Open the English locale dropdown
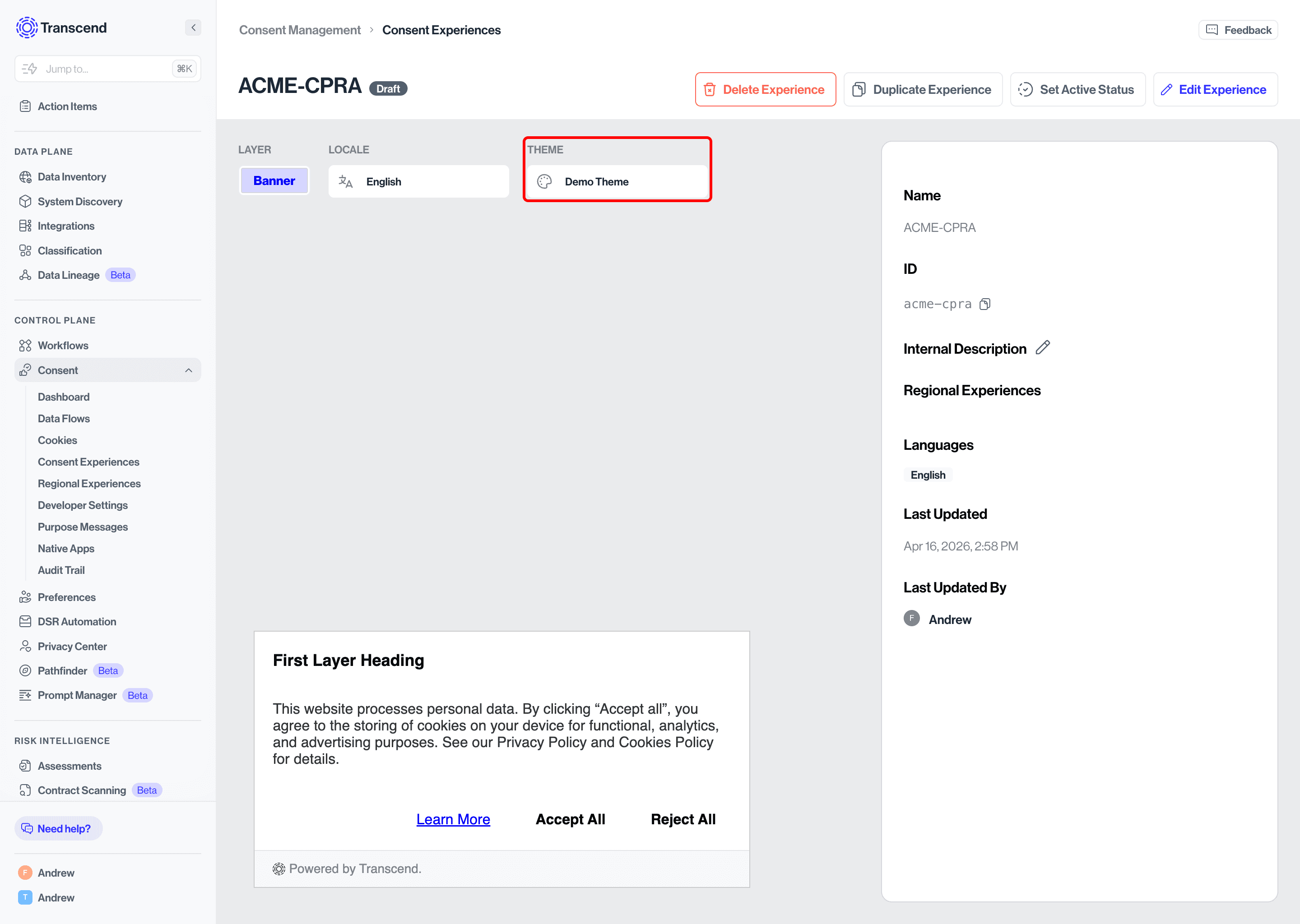Screen dimensions: 1300x924 pos(418,181)
